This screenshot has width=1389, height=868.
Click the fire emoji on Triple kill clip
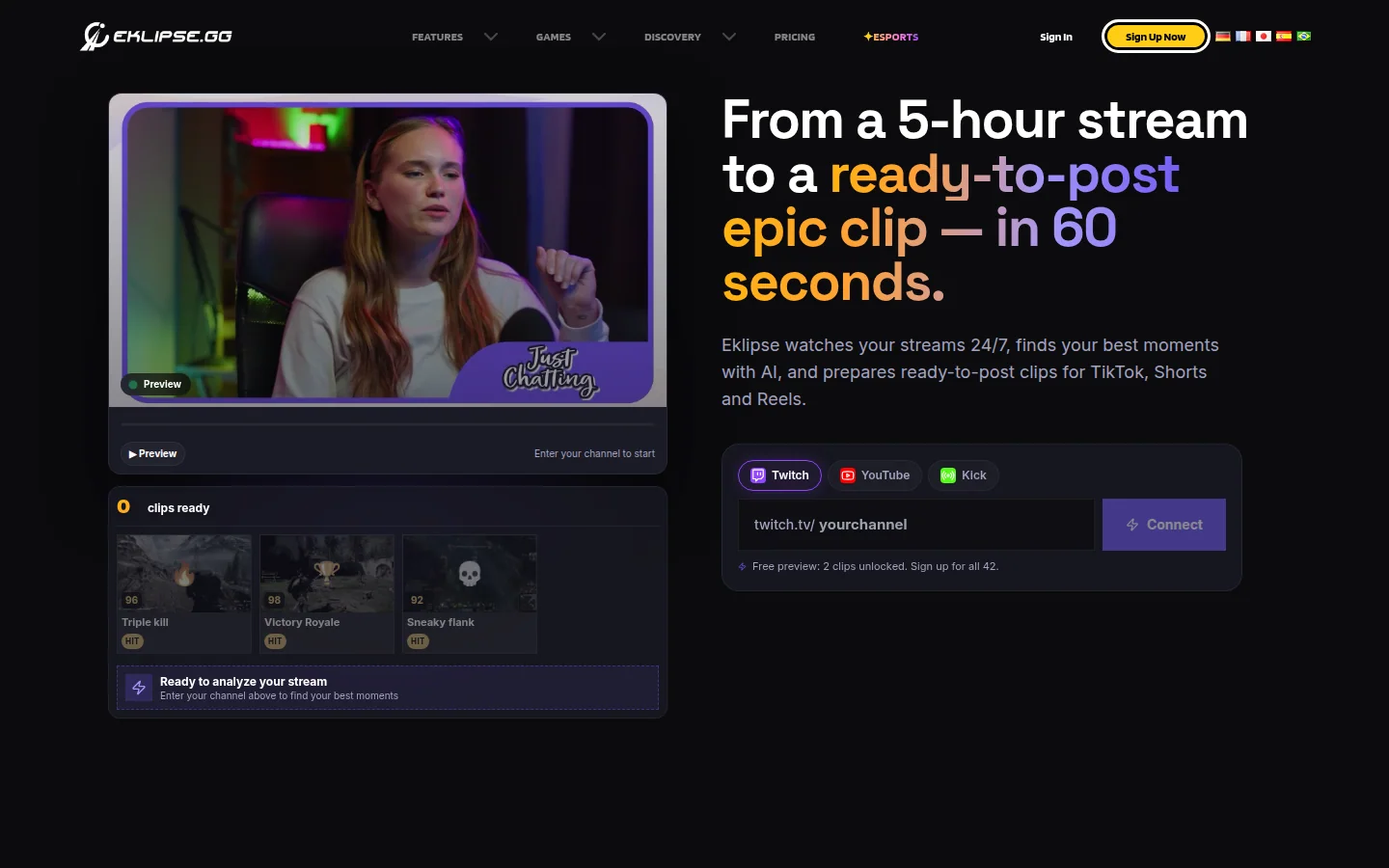(183, 574)
